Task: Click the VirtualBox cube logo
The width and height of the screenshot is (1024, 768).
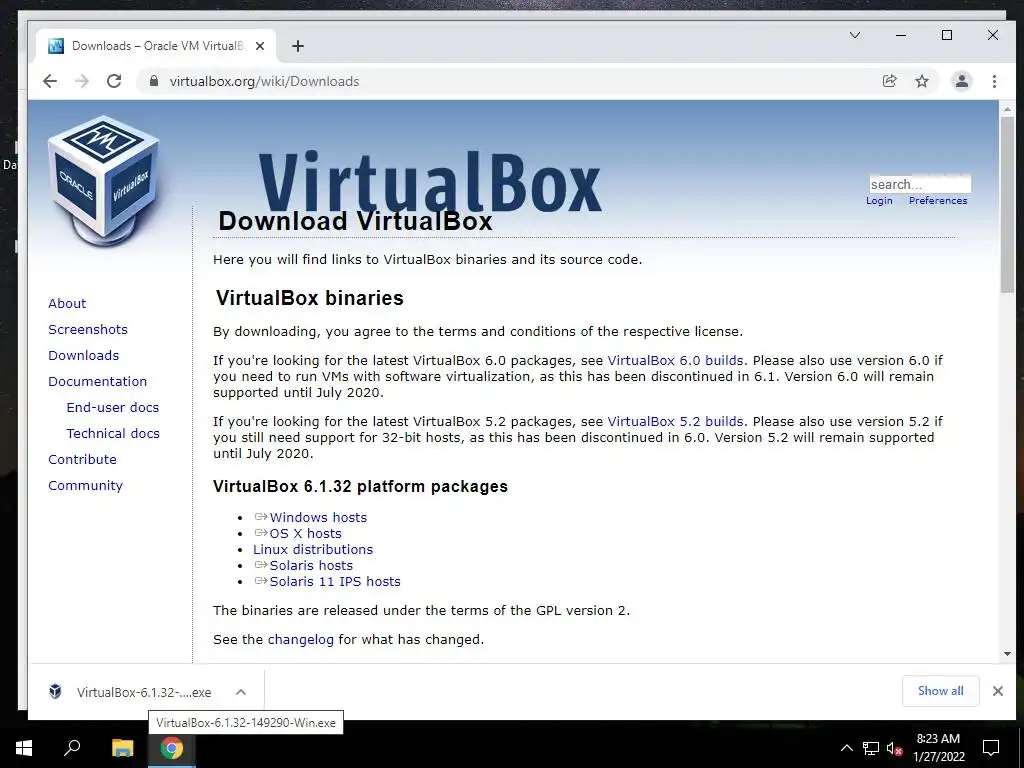Action: tap(104, 180)
